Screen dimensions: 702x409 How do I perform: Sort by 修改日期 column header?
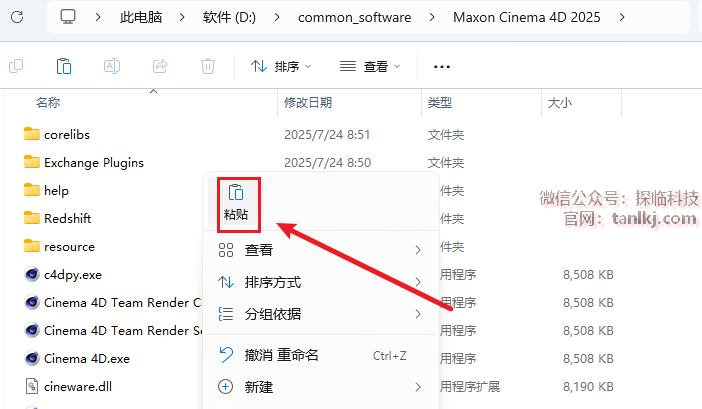pos(308,102)
